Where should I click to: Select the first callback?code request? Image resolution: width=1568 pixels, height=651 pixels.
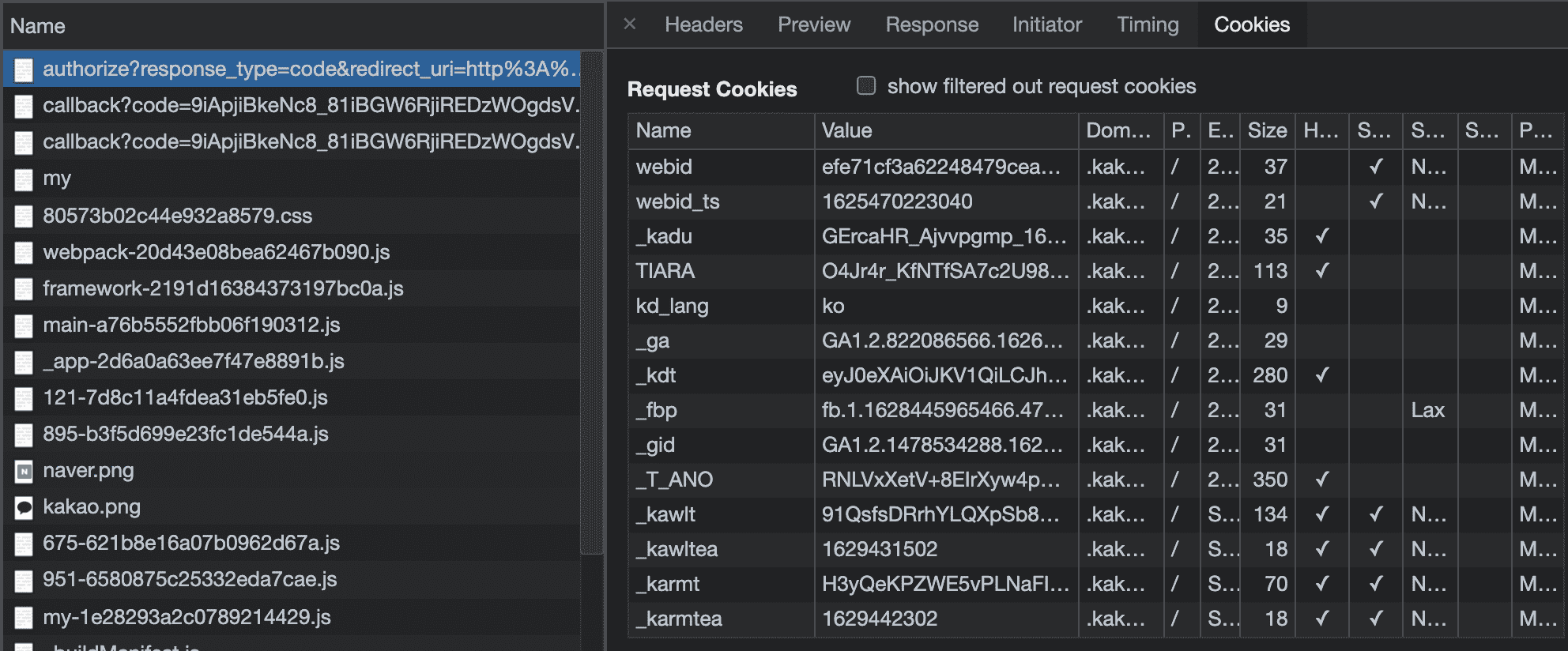(310, 105)
